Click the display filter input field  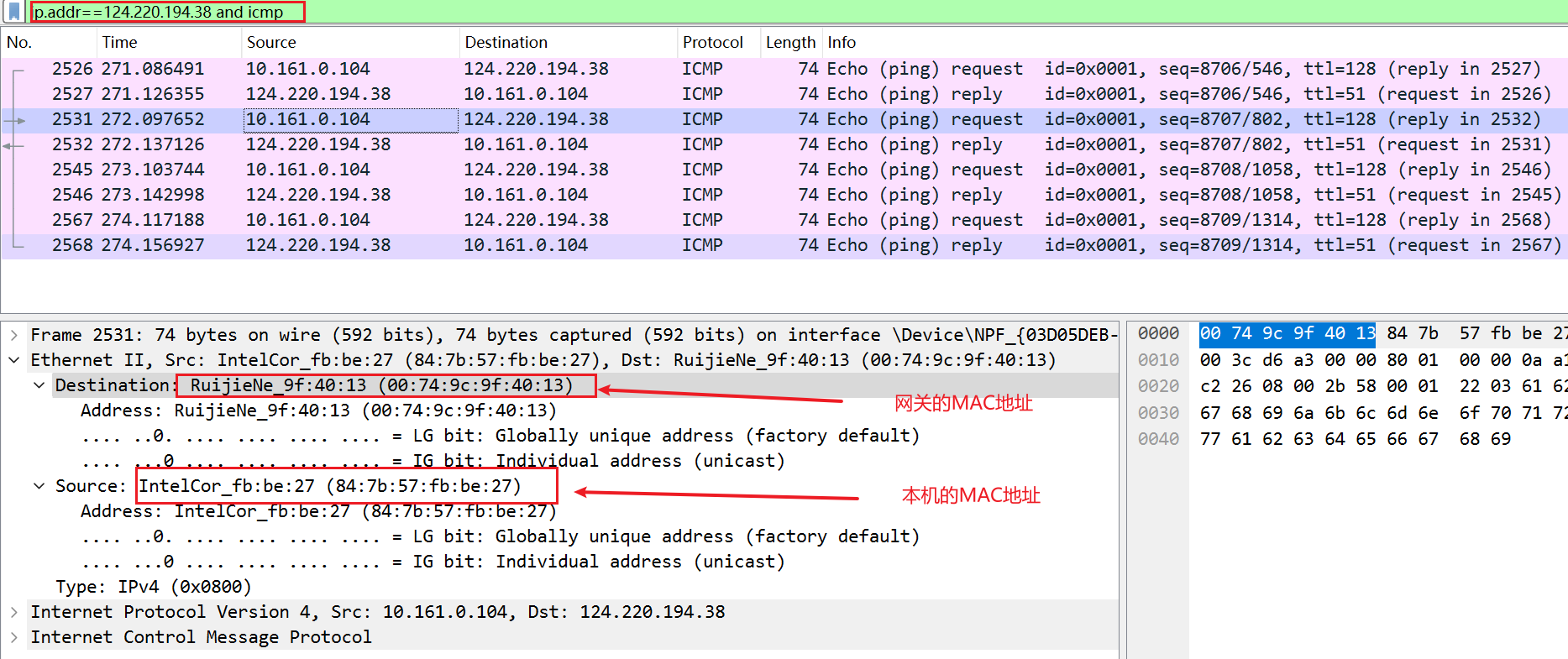click(x=798, y=12)
